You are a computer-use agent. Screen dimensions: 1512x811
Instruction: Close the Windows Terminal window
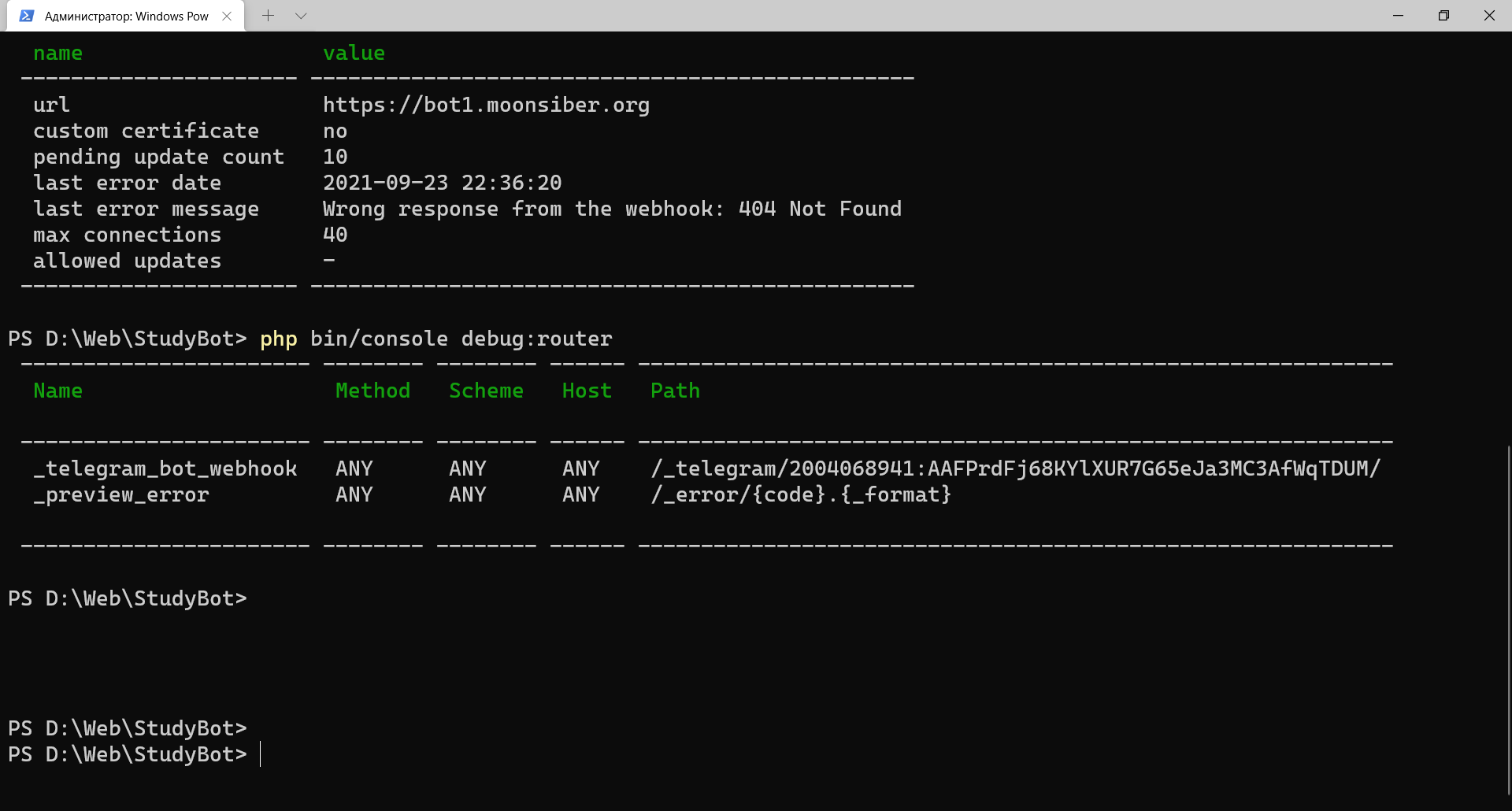click(1489, 16)
